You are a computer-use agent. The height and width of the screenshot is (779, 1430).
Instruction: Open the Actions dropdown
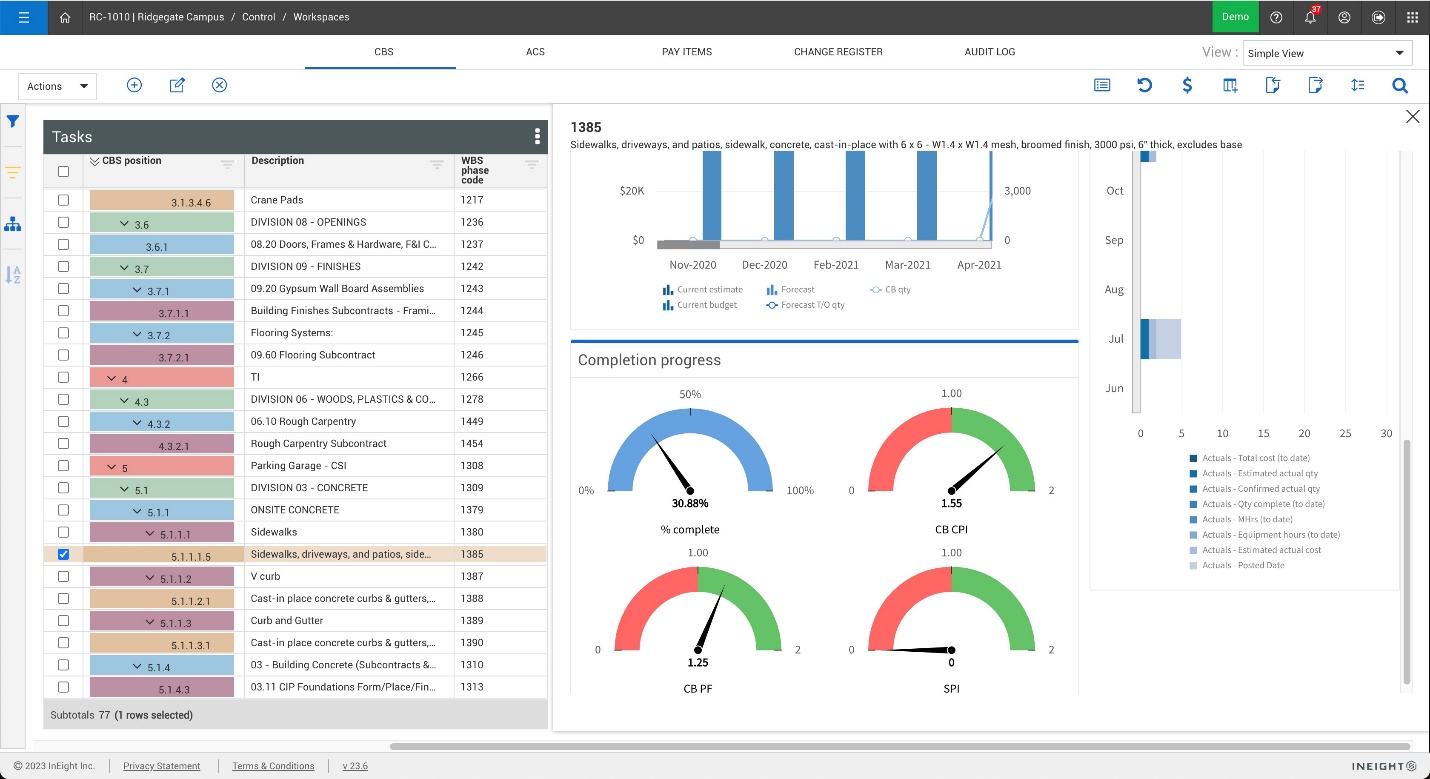coord(57,86)
